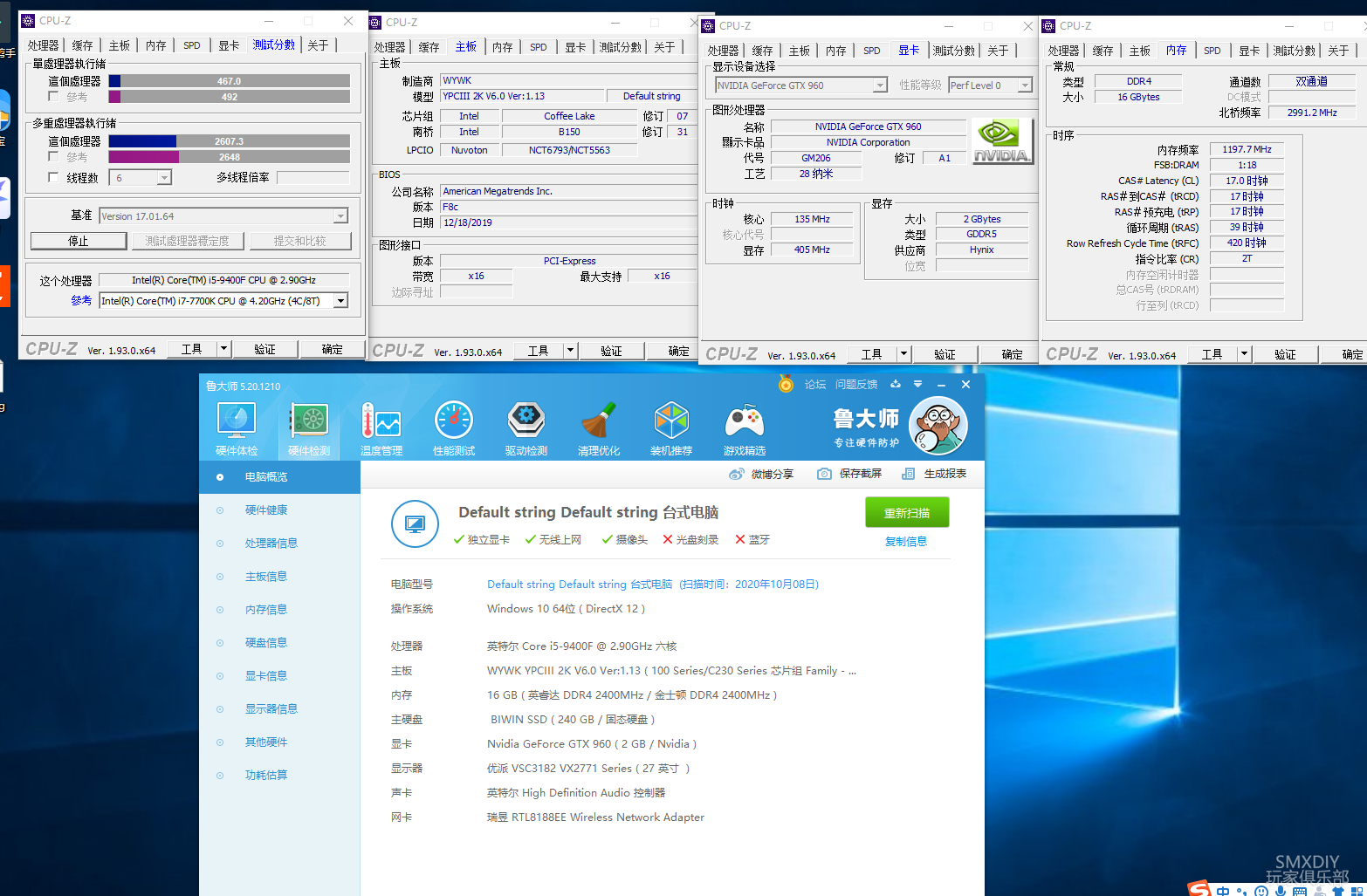Expand 工具 arrow in CPU-Z graphics window
This screenshot has height=896, width=1367.
(903, 354)
